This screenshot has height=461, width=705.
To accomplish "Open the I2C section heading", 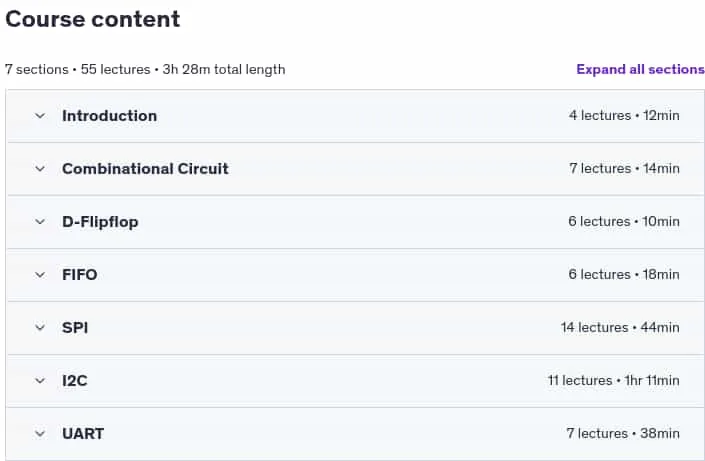I will (75, 381).
